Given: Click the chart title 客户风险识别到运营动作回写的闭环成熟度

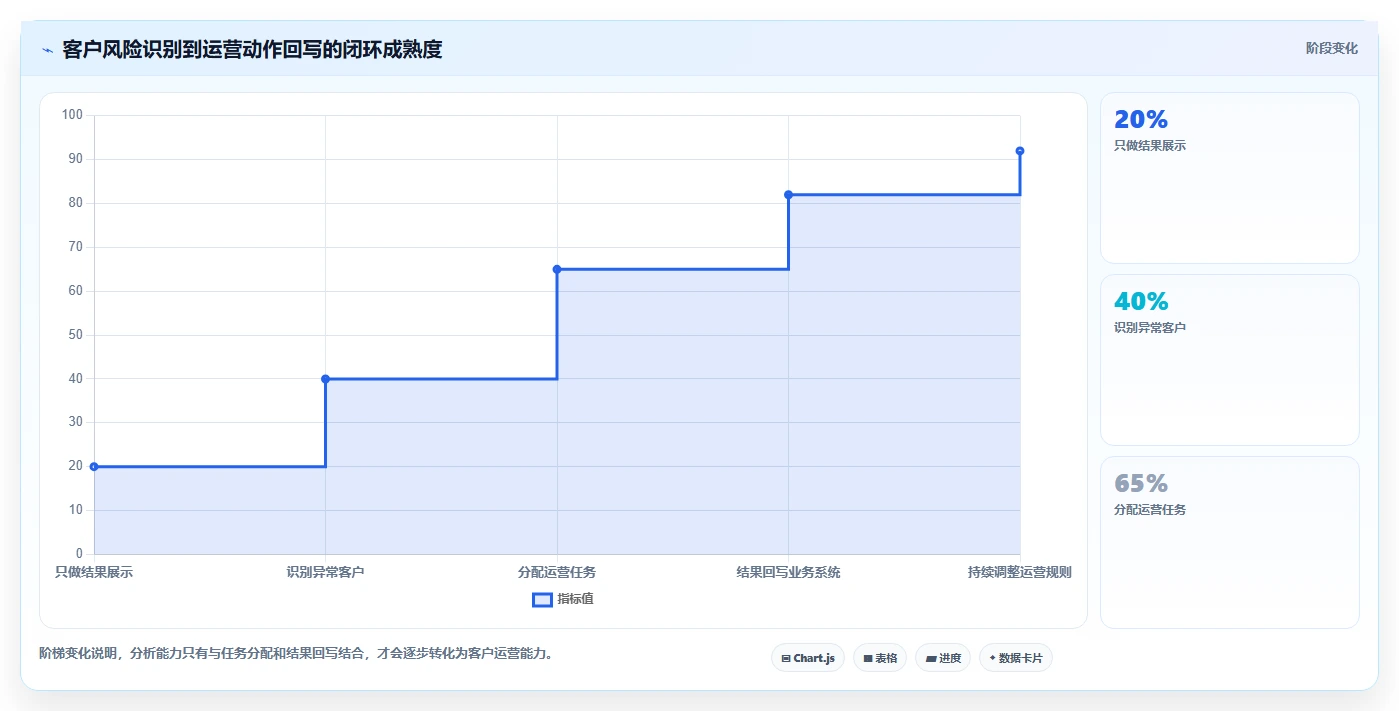Looking at the screenshot, I should point(252,49).
